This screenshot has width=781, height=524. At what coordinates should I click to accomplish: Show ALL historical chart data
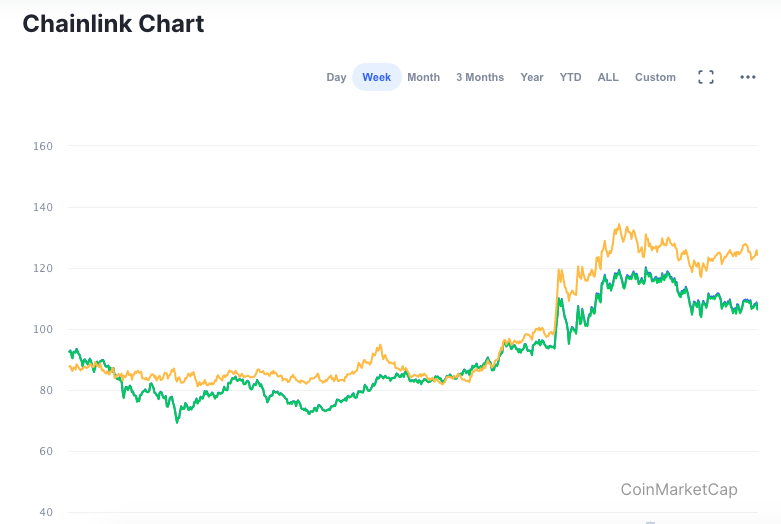[608, 77]
